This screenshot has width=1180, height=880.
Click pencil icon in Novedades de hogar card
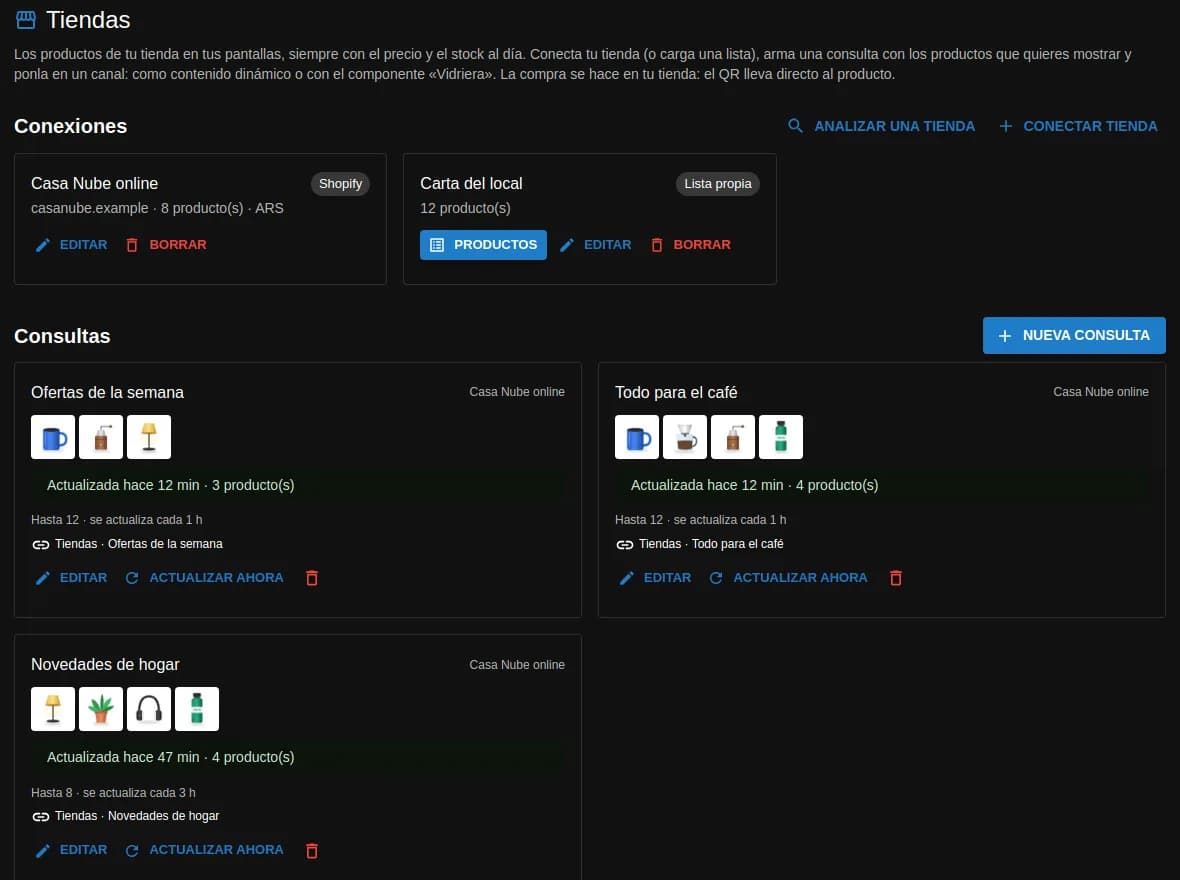[43, 850]
